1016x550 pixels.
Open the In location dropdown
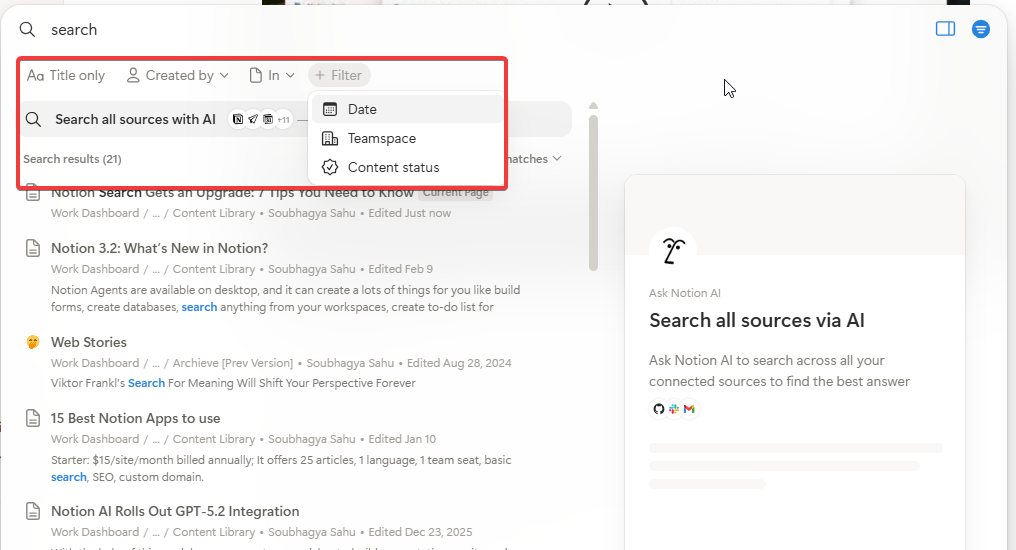(x=272, y=75)
